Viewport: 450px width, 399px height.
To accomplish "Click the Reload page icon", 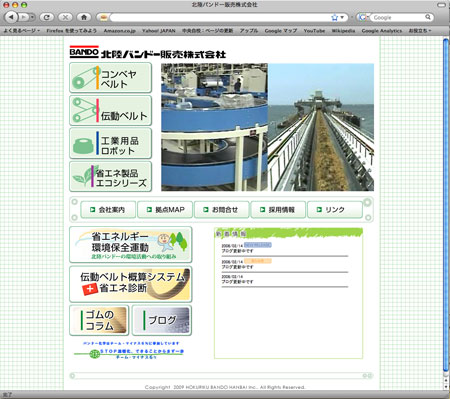I will point(47,17).
